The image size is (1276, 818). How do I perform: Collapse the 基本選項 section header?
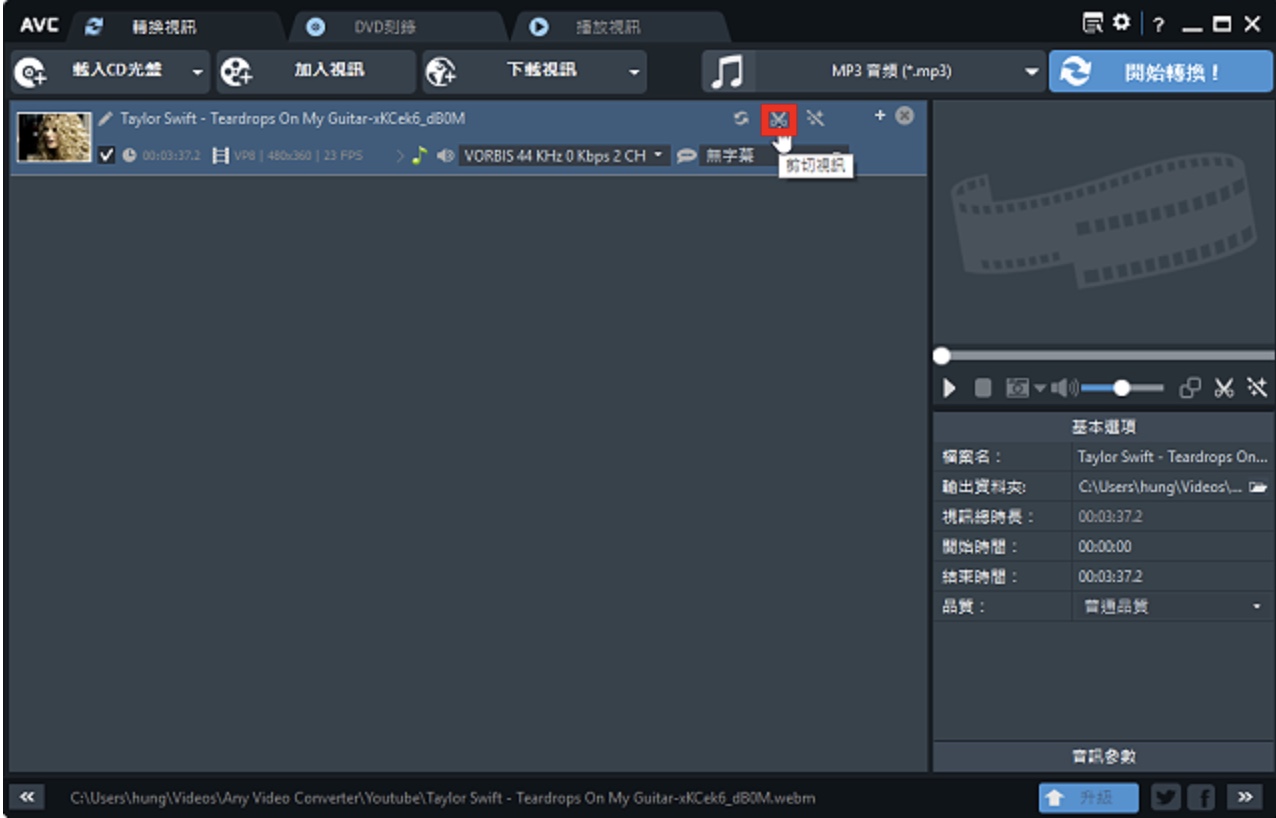click(x=1103, y=427)
